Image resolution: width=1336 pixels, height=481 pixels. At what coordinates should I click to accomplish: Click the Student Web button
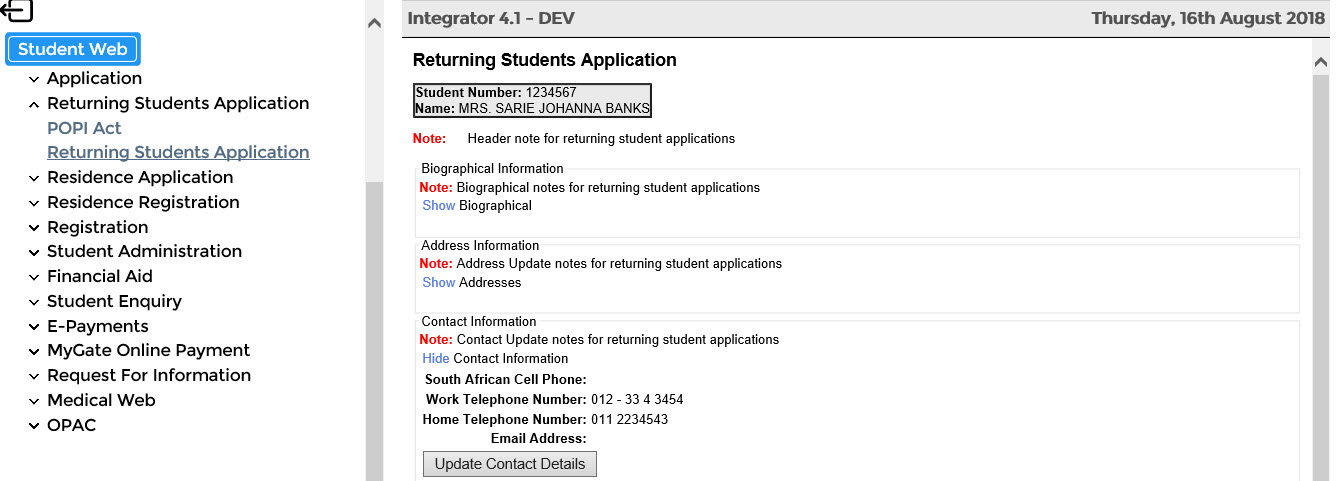(x=73, y=49)
